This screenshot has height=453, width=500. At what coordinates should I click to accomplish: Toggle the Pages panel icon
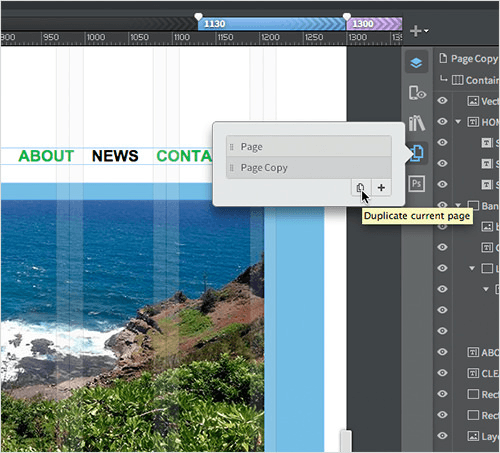tap(417, 153)
